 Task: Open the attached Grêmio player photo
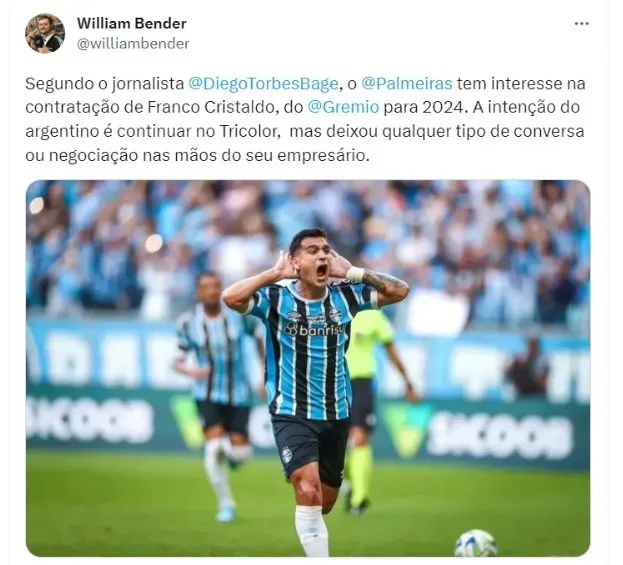click(x=308, y=368)
